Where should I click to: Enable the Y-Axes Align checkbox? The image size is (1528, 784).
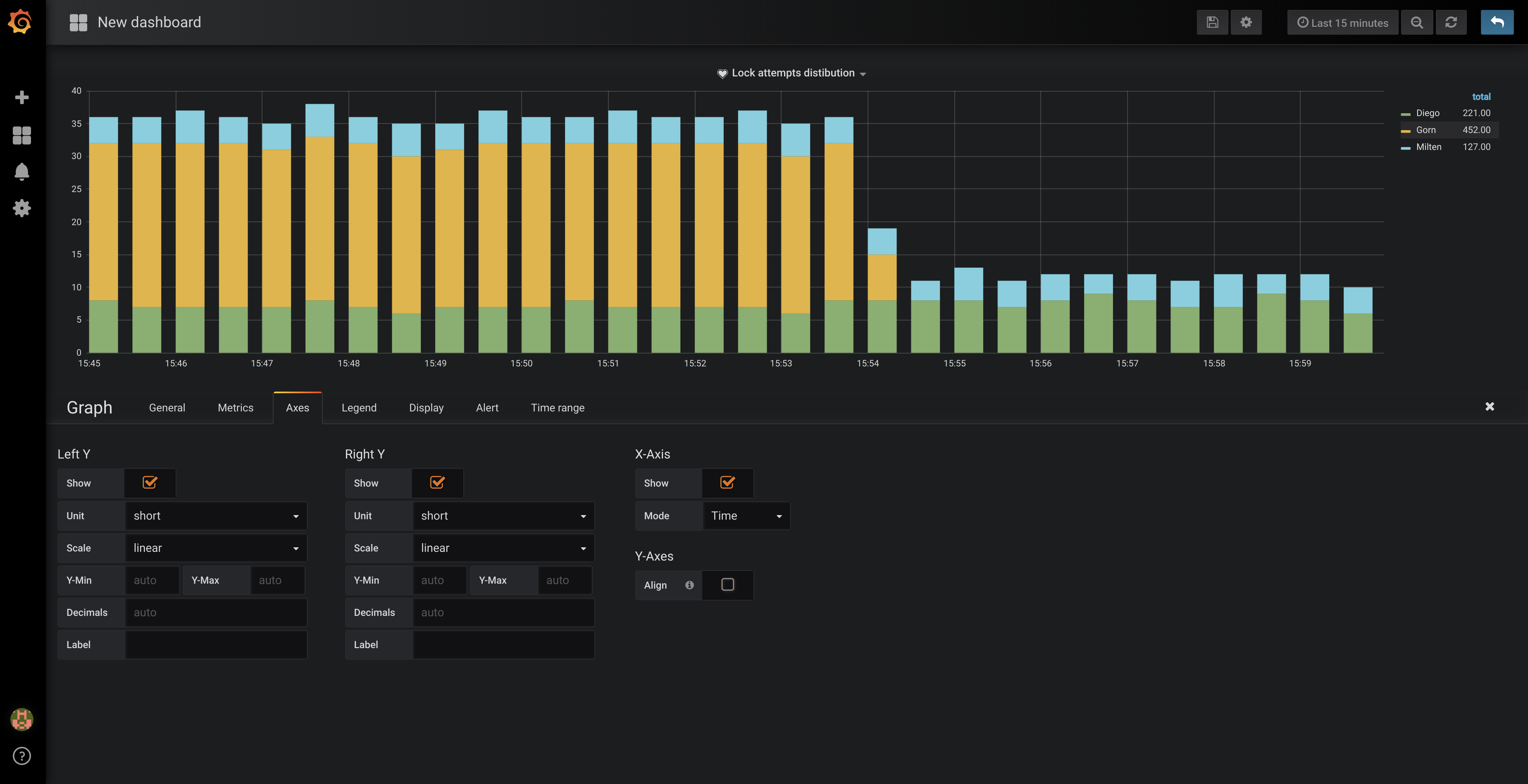[727, 585]
